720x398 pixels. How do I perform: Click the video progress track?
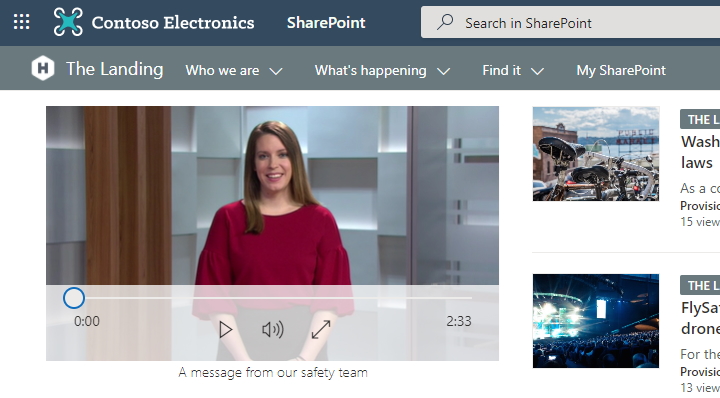click(x=272, y=298)
